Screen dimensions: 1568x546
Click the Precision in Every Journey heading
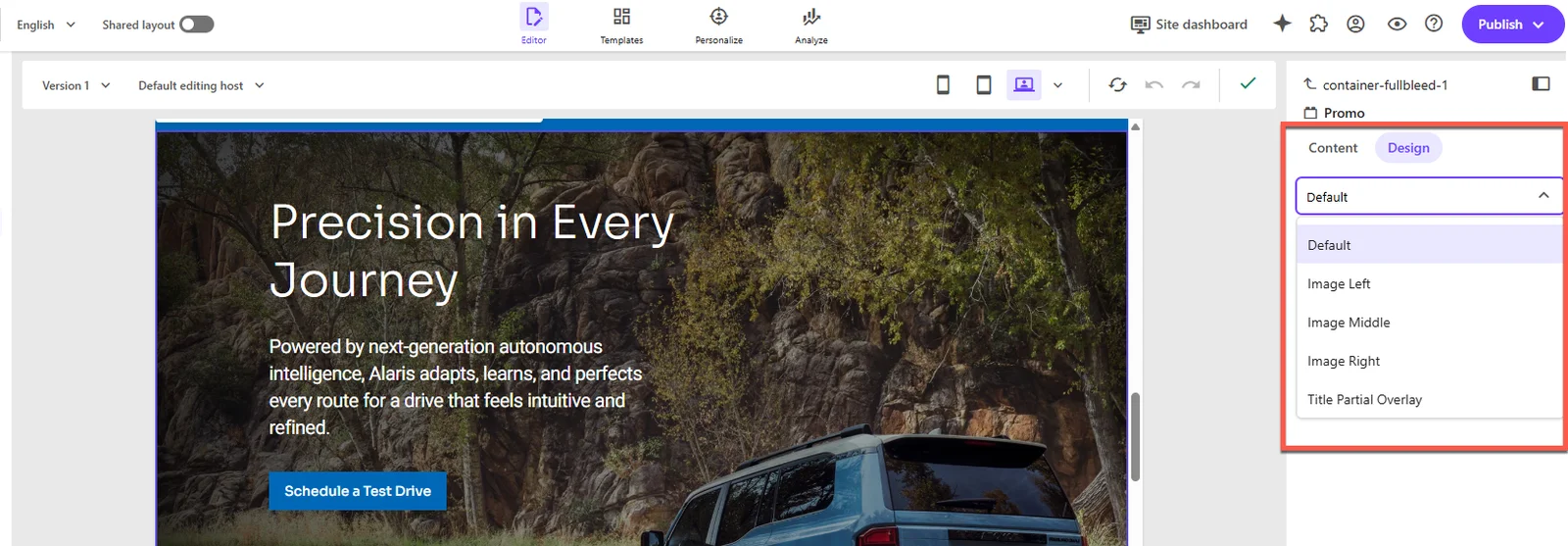point(472,251)
